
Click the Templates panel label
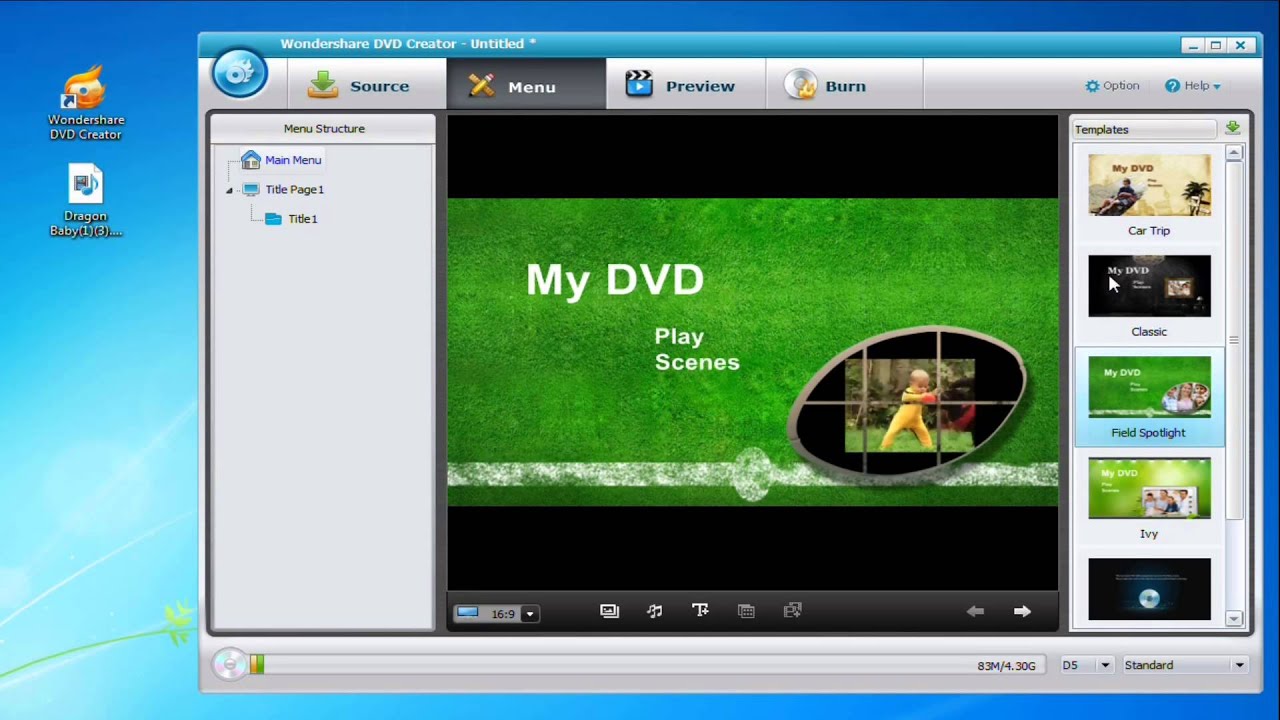1101,129
